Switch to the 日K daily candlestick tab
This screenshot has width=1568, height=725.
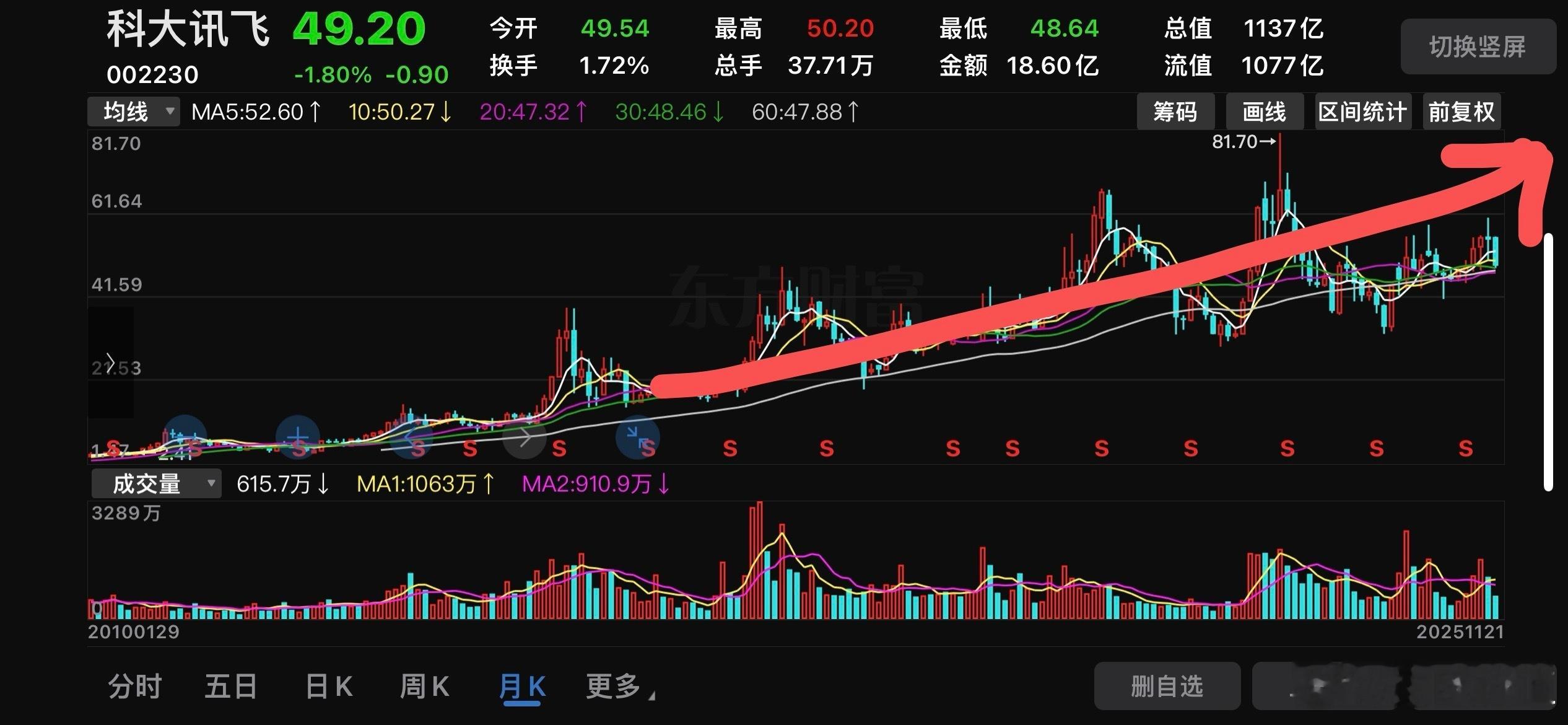coord(329,686)
